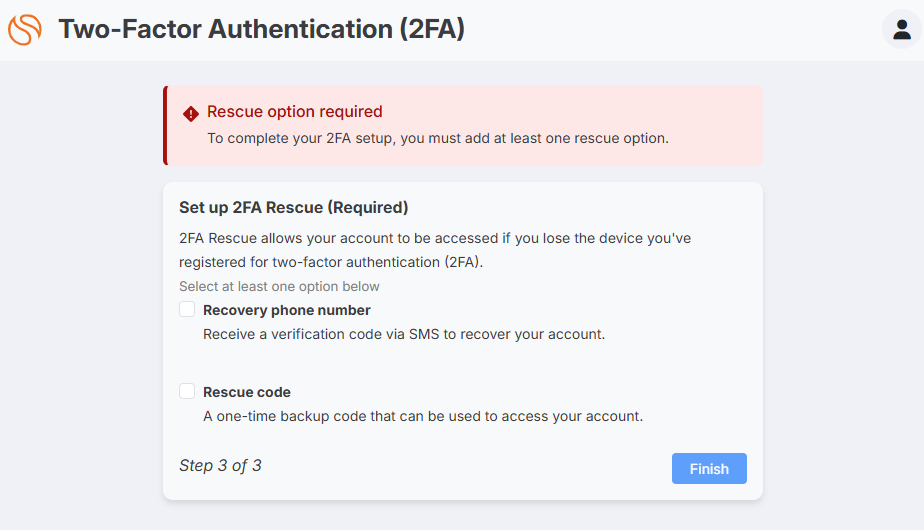Screen dimensions: 924x530
Task: Click the Two-Factor Authentication (2FA) page title
Action: coord(262,29)
